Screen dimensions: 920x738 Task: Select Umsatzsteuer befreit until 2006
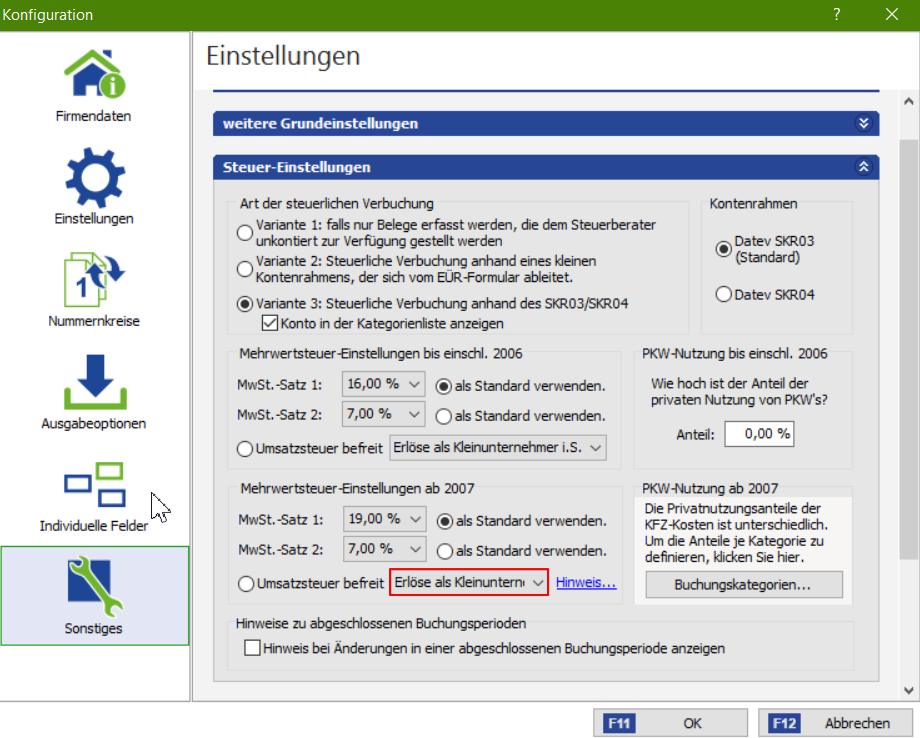click(245, 449)
